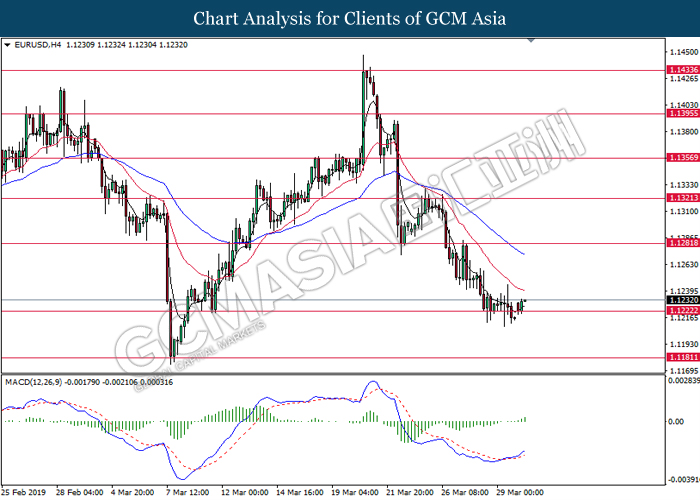Image resolution: width=700 pixels, height=500 pixels.
Task: Click the MACD zero level 0.00 label
Action: [676, 421]
